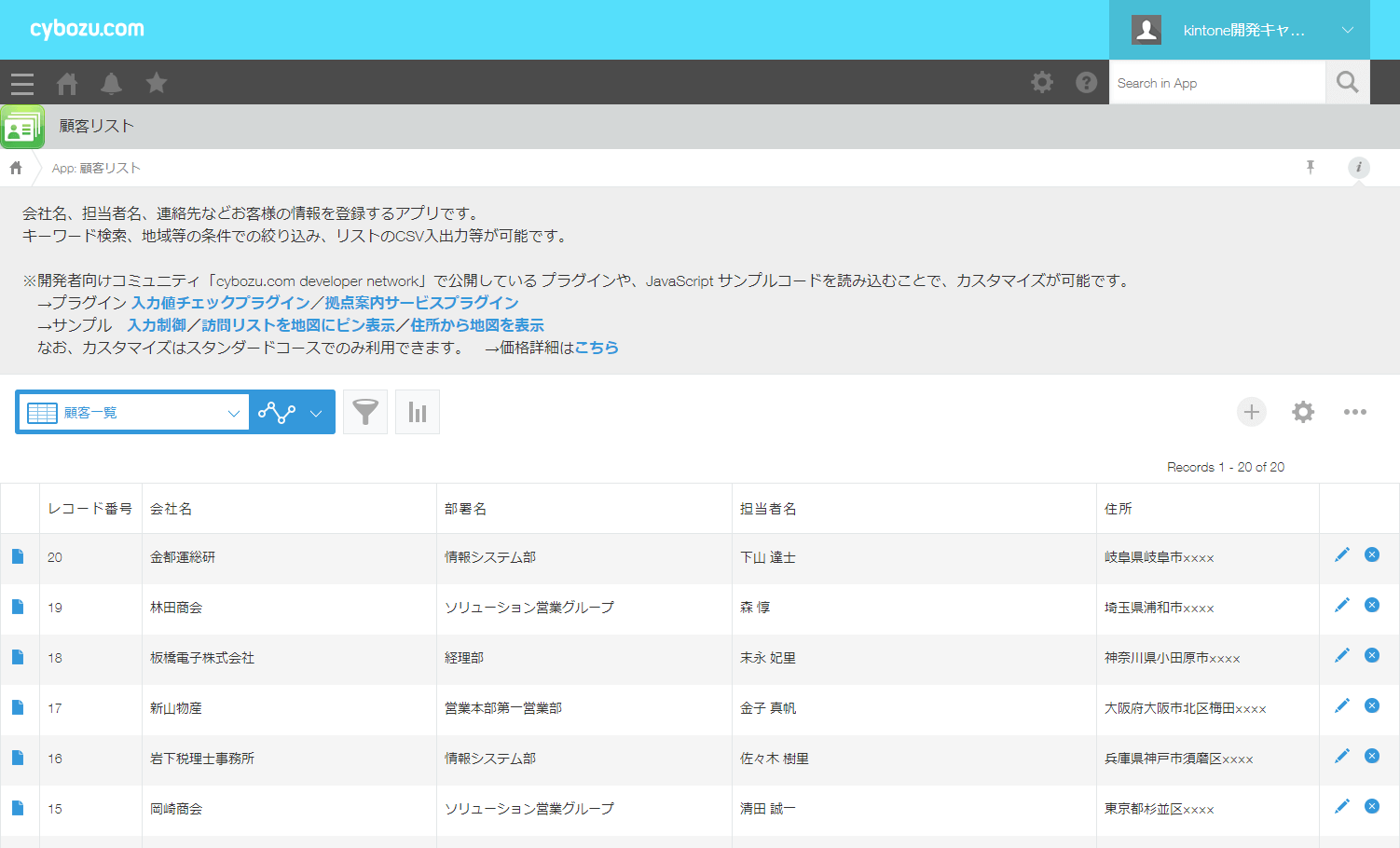Screen dimensions: 1400x848
Task: Go to the portal home icon
Action: 67,84
